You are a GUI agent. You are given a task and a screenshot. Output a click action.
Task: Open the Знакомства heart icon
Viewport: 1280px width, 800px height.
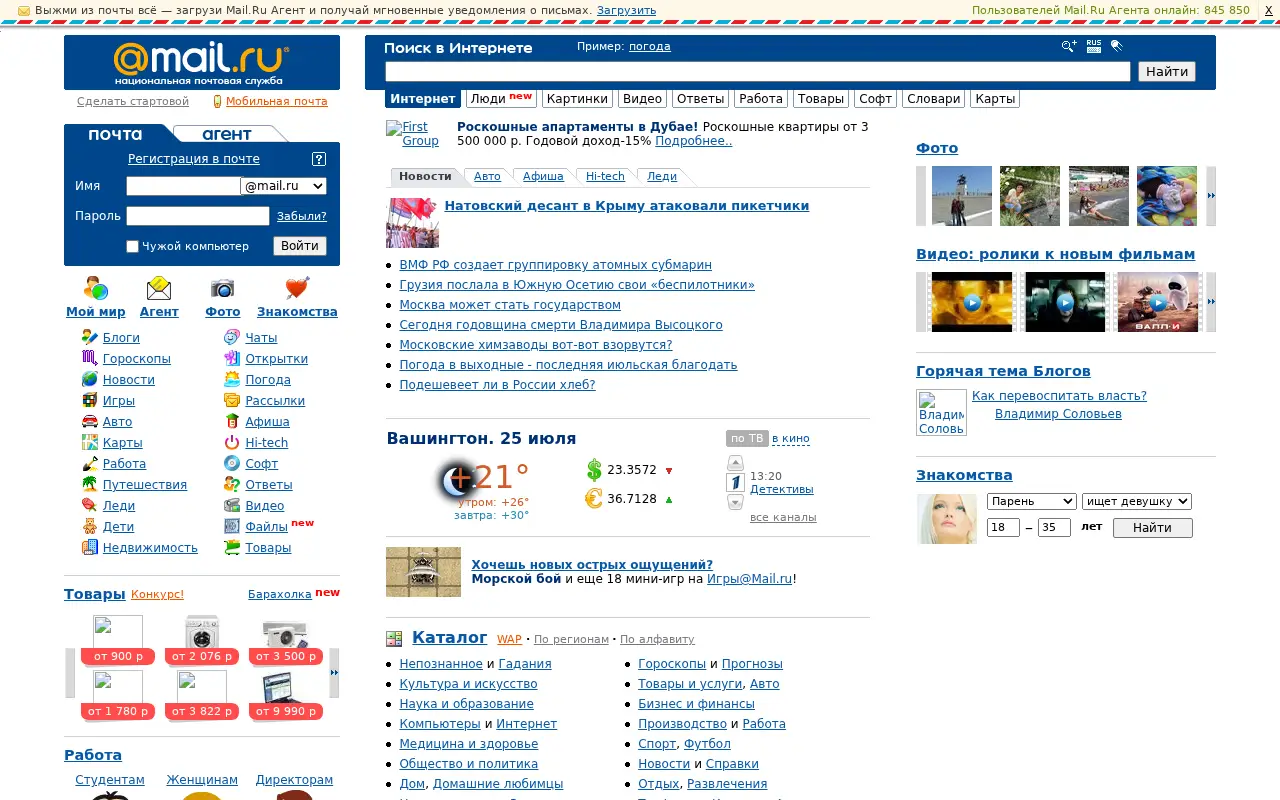[x=297, y=288]
